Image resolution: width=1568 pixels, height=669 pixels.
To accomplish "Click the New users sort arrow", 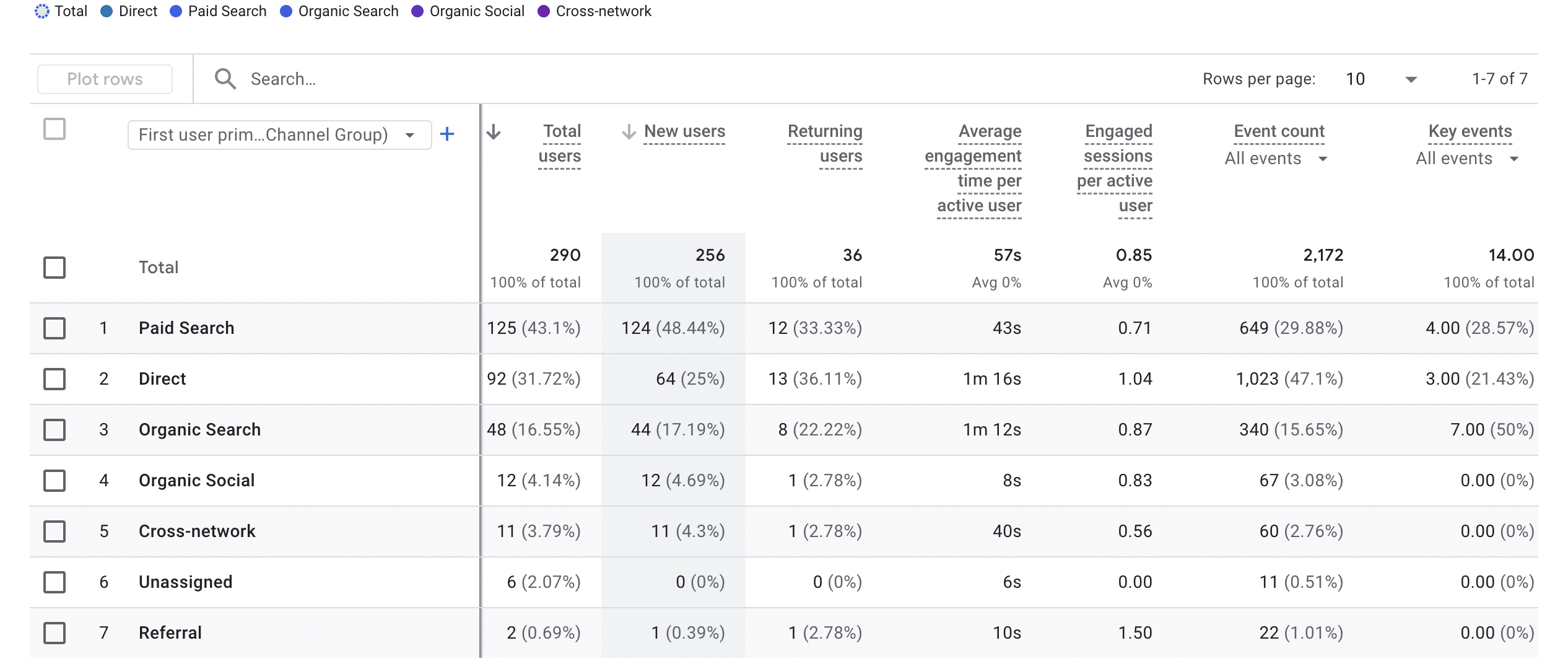I will pos(629,132).
